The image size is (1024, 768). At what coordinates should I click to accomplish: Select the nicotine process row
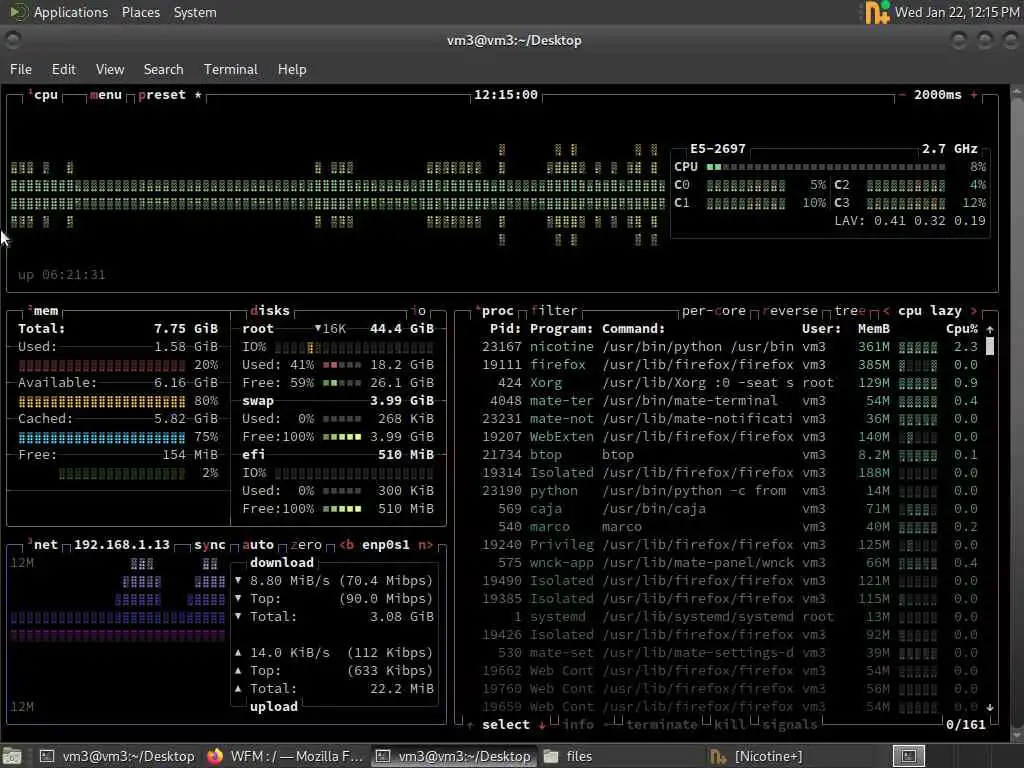(x=729, y=347)
